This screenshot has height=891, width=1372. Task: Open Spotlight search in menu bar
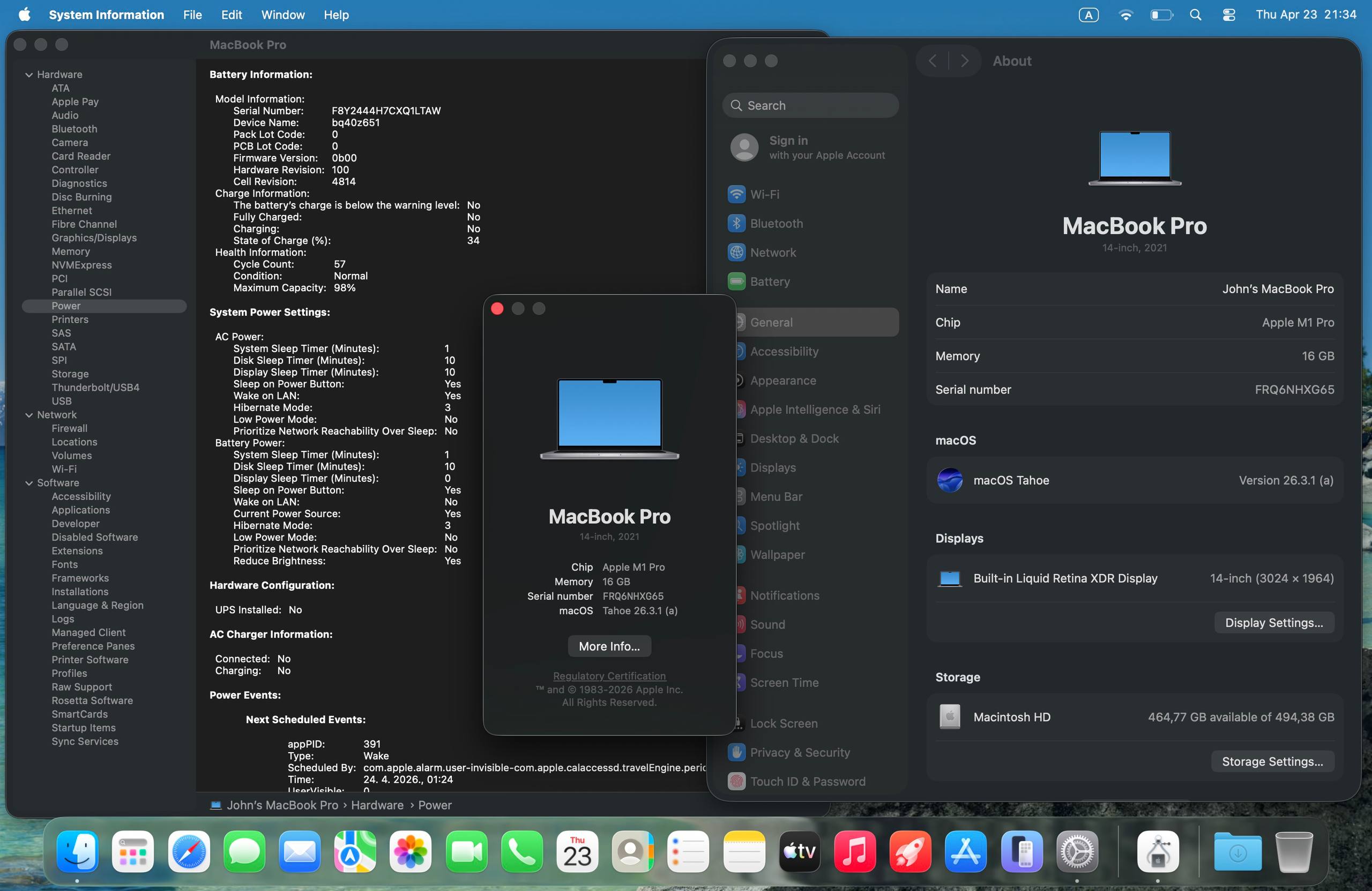click(1196, 15)
